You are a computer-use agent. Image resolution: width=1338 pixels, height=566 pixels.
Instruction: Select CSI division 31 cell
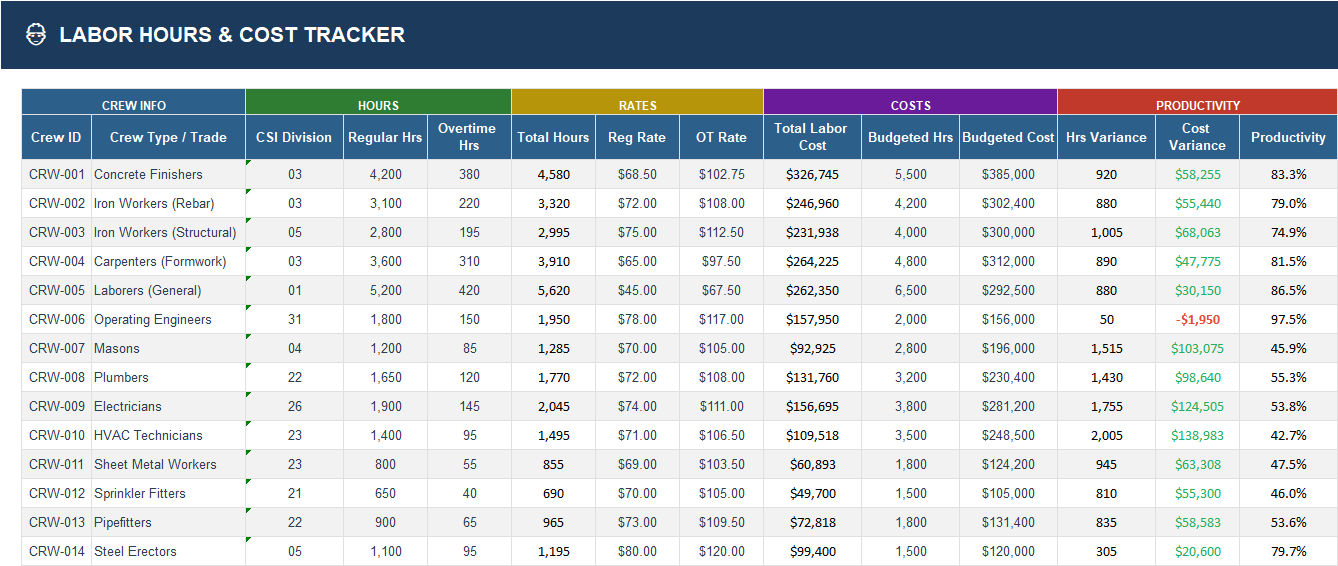coord(294,319)
